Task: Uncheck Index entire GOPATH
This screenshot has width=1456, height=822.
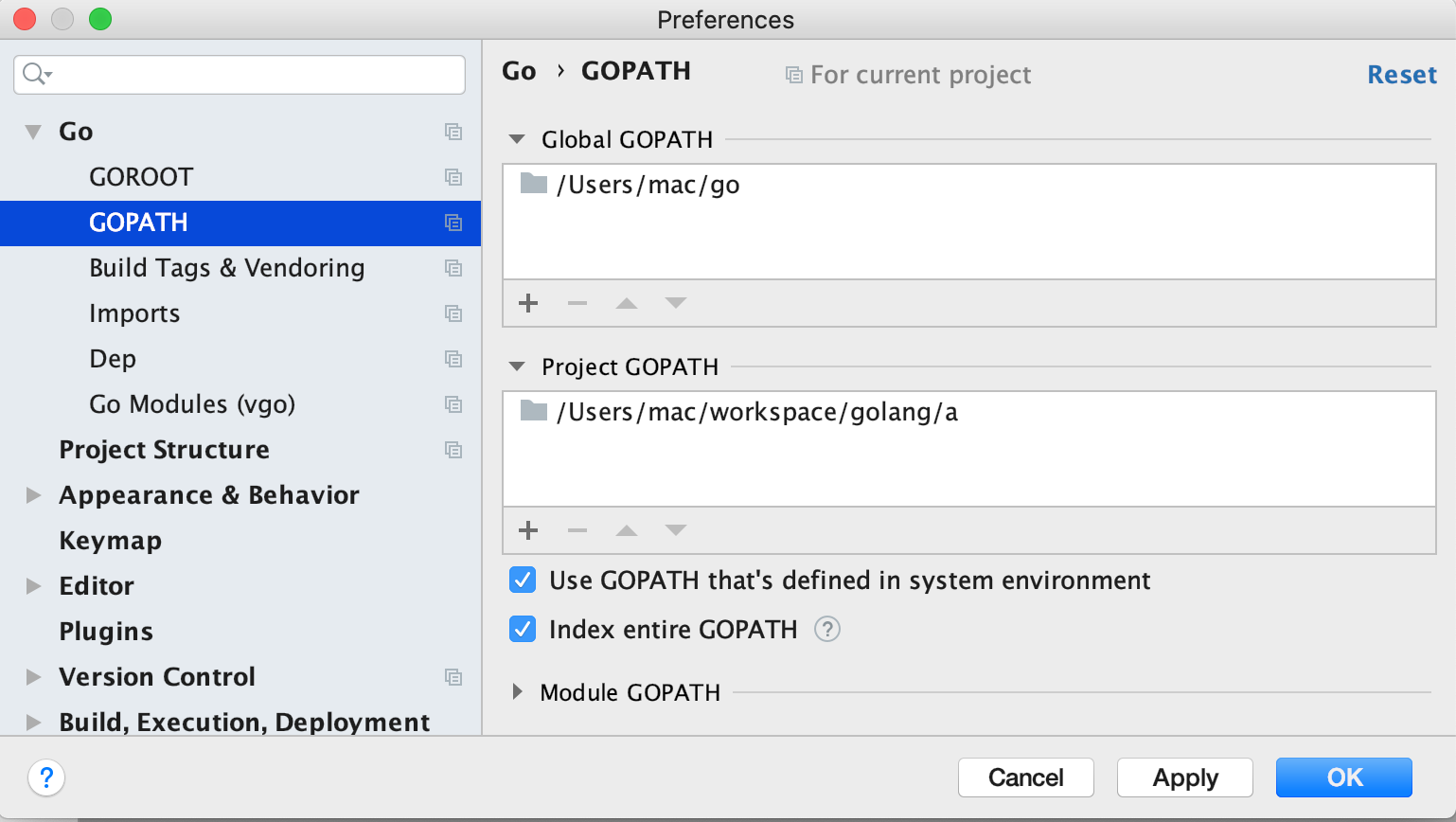Action: (x=523, y=629)
